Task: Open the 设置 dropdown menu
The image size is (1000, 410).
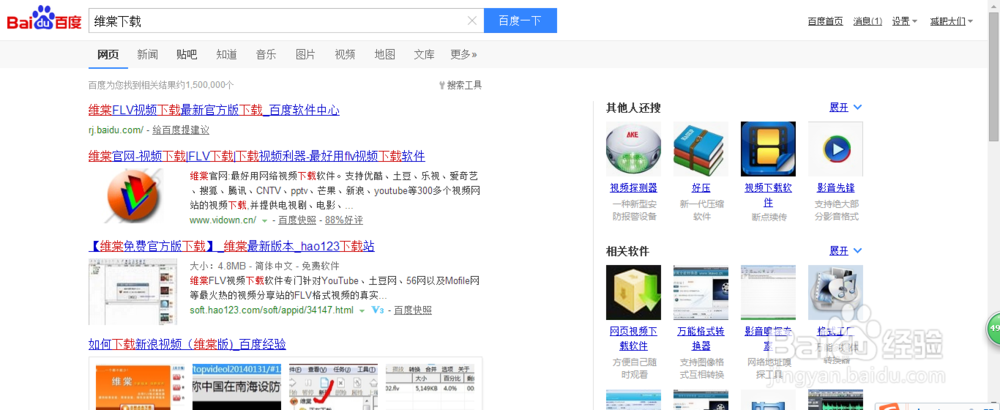Action: point(904,21)
